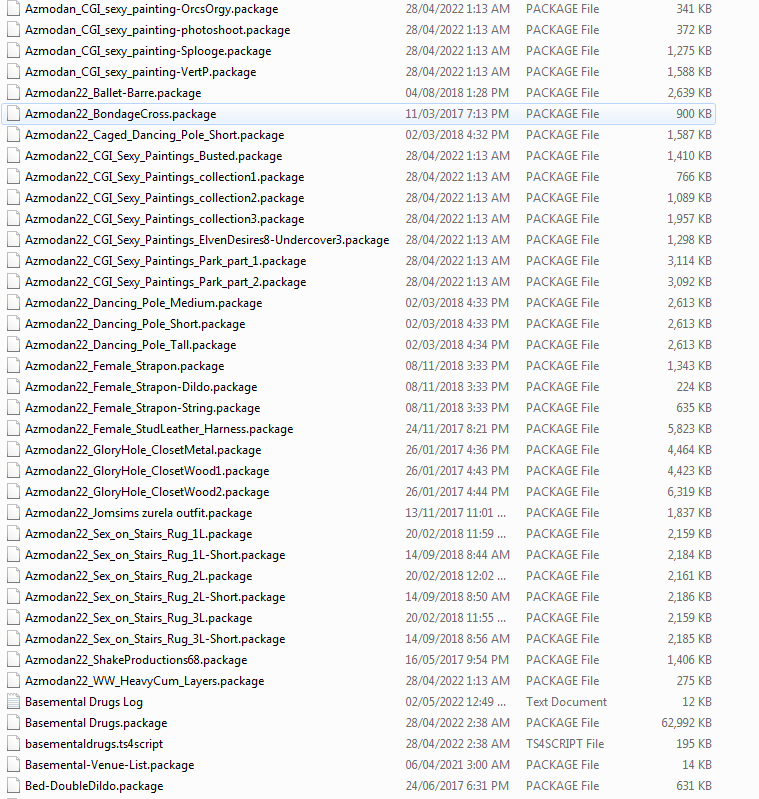This screenshot has width=759, height=799.
Task: Click the icon of Azmodan22_CGI_Sexy_Paintings_collection2.package
Action: coord(14,198)
